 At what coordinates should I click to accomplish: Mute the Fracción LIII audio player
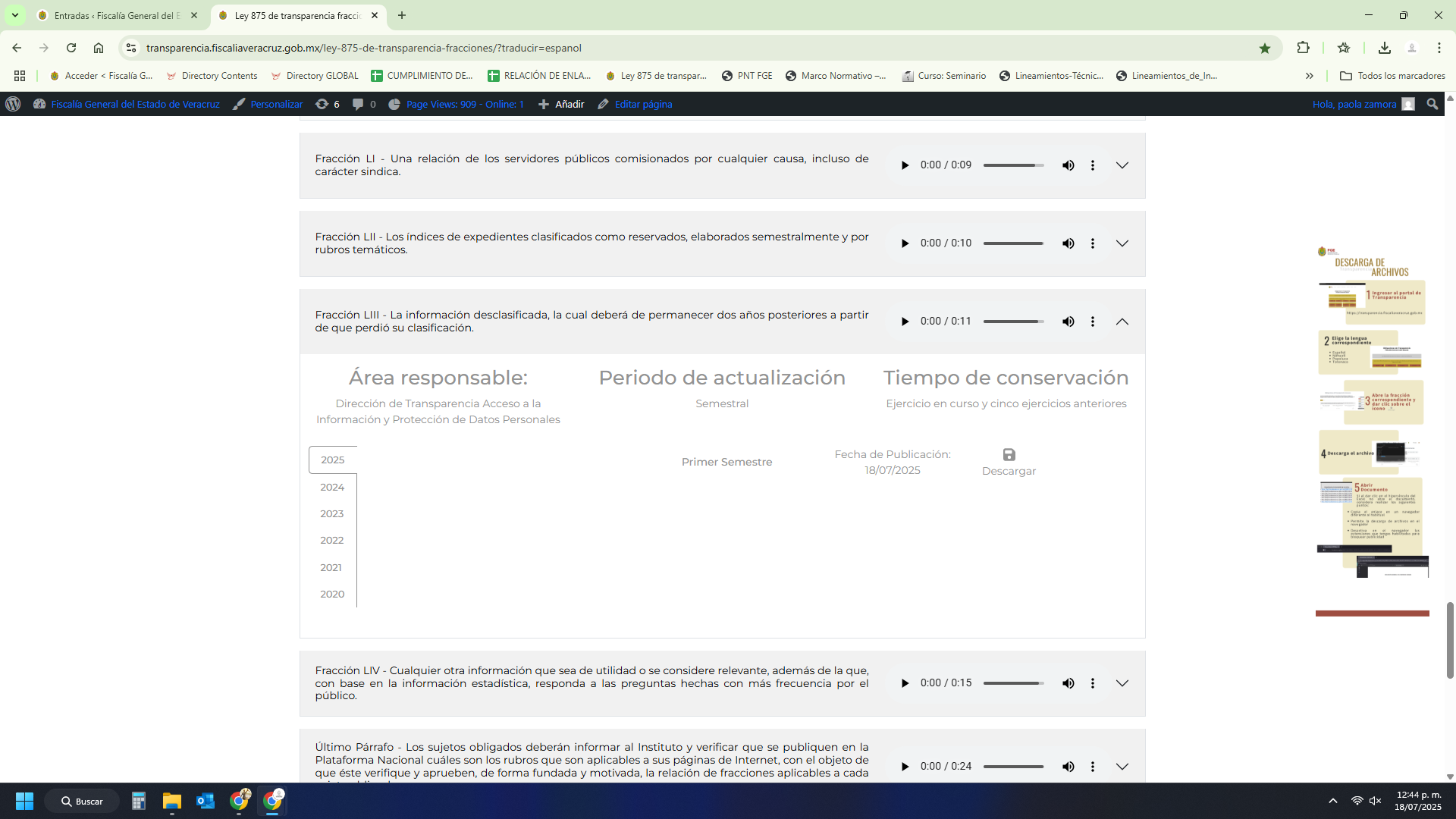1068,322
